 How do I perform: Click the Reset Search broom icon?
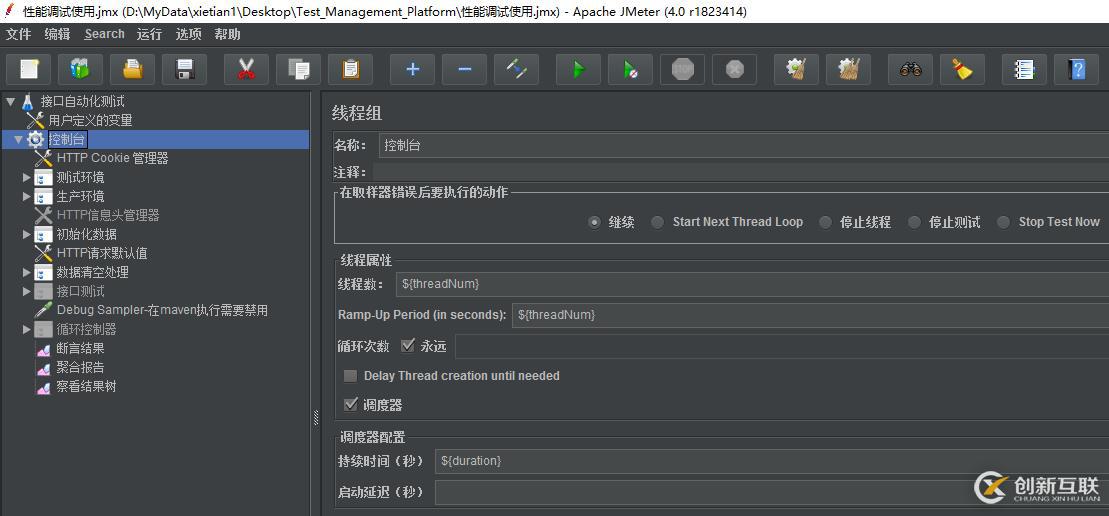[x=963, y=69]
